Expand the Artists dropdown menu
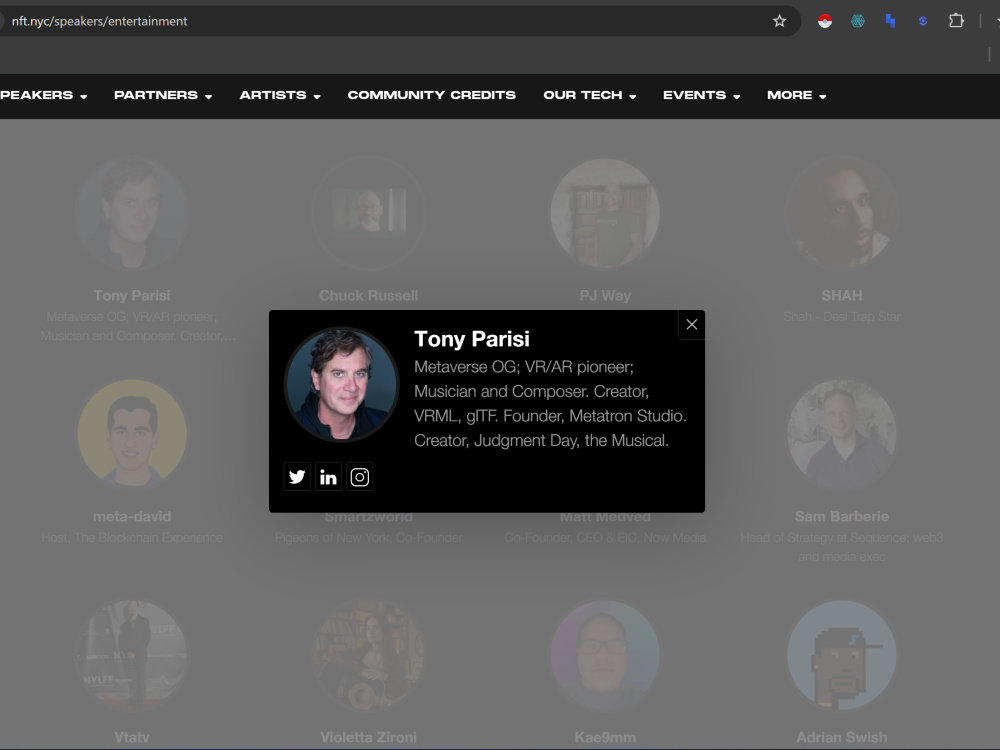The width and height of the screenshot is (1000, 750). 280,95
